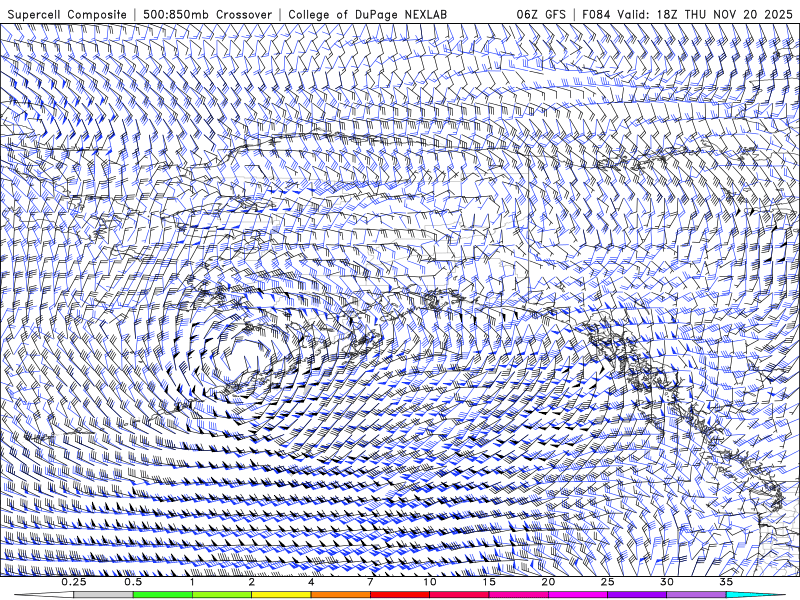
Task: Click the '06Z GFS' model run label
Action: 541,14
